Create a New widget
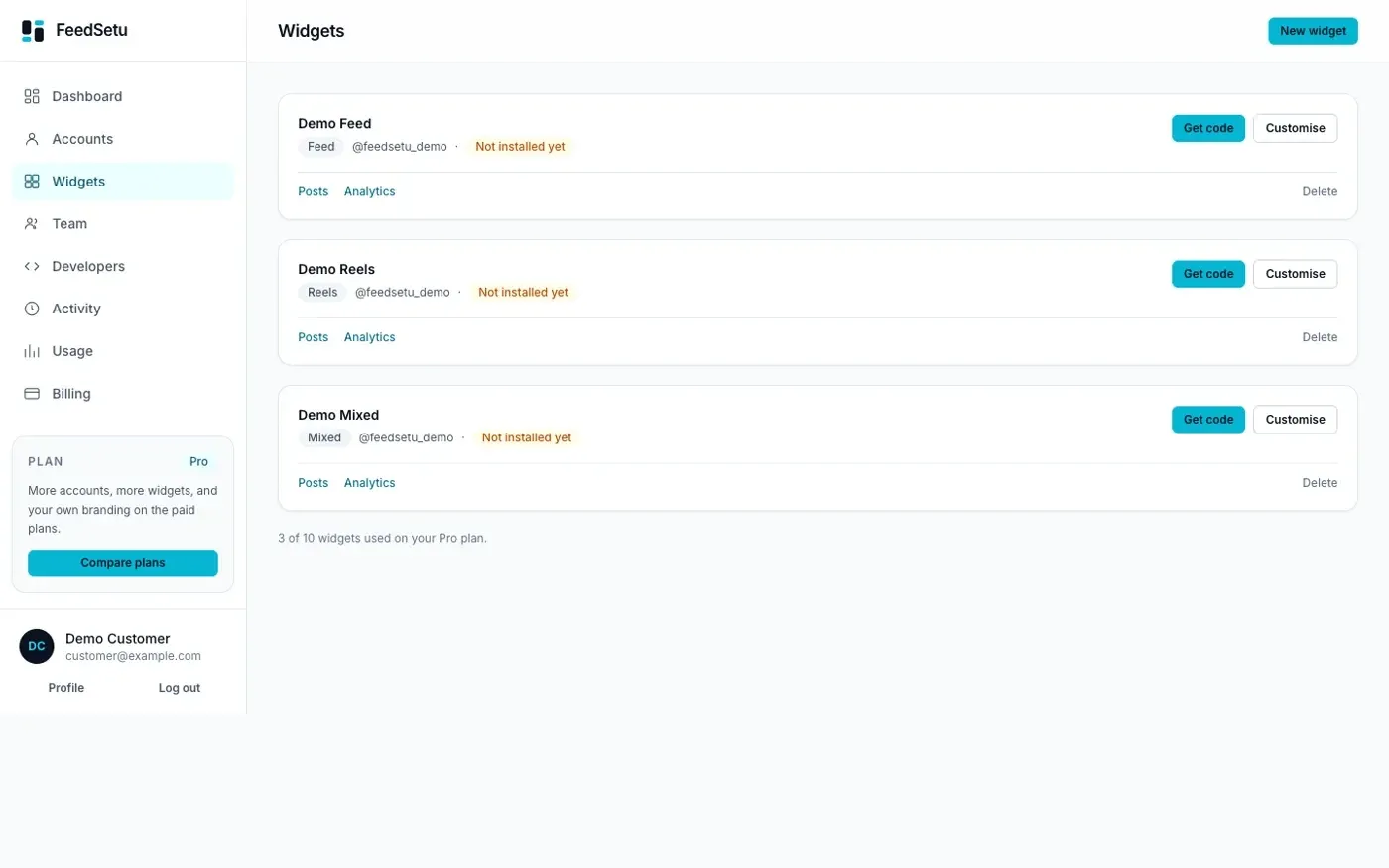This screenshot has height=868, width=1389. tap(1313, 31)
